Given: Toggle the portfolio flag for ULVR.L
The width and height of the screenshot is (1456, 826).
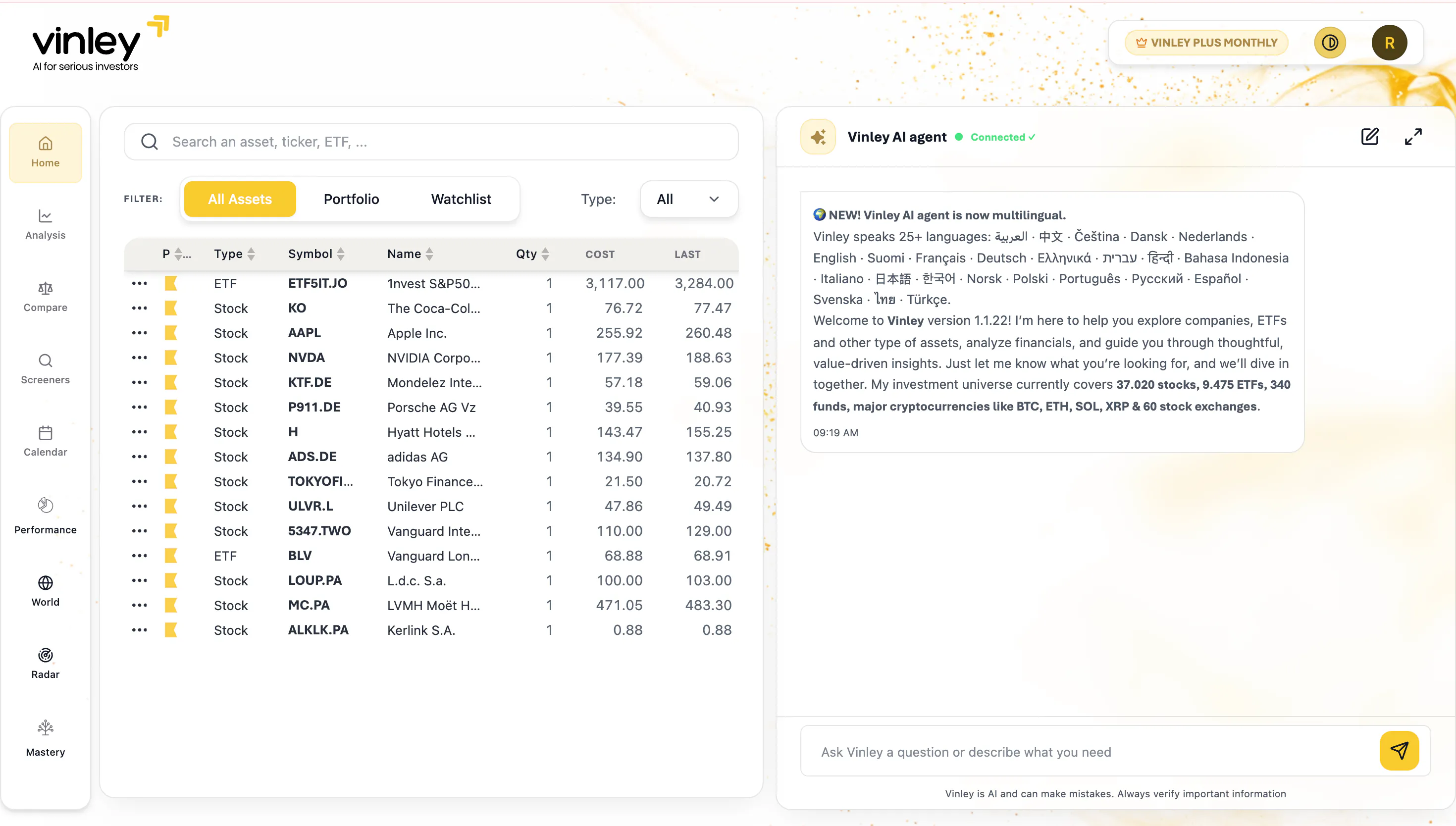Looking at the screenshot, I should [171, 506].
